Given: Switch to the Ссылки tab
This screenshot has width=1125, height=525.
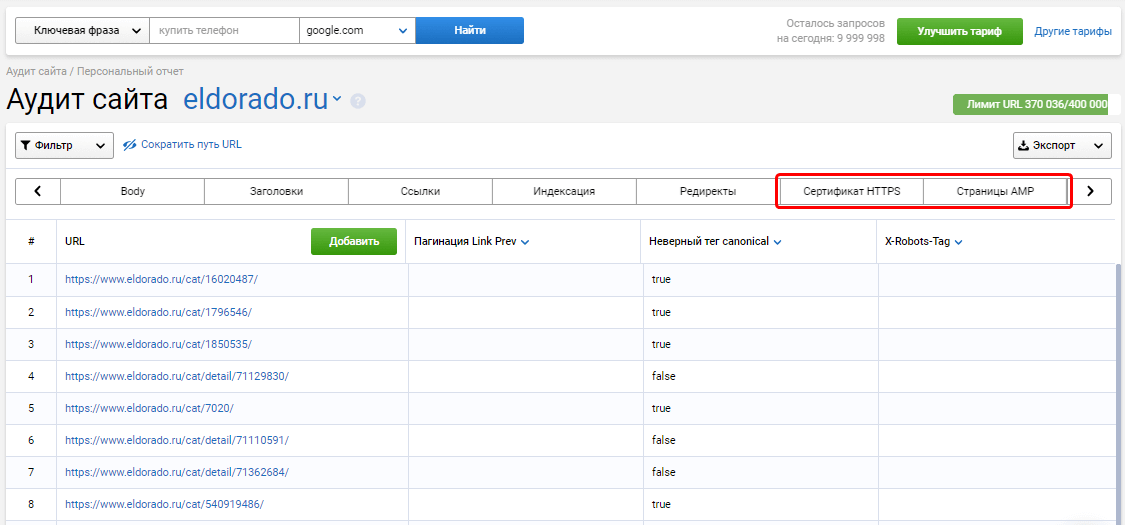Looking at the screenshot, I should click(x=420, y=191).
